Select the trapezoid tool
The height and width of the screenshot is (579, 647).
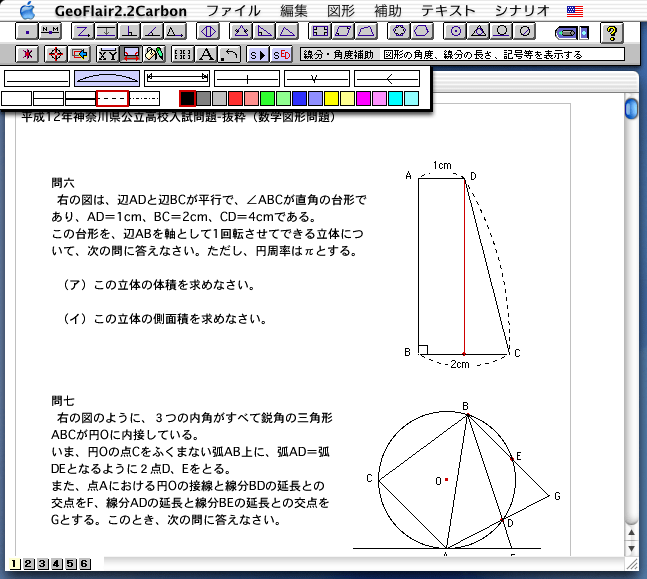coord(366,32)
